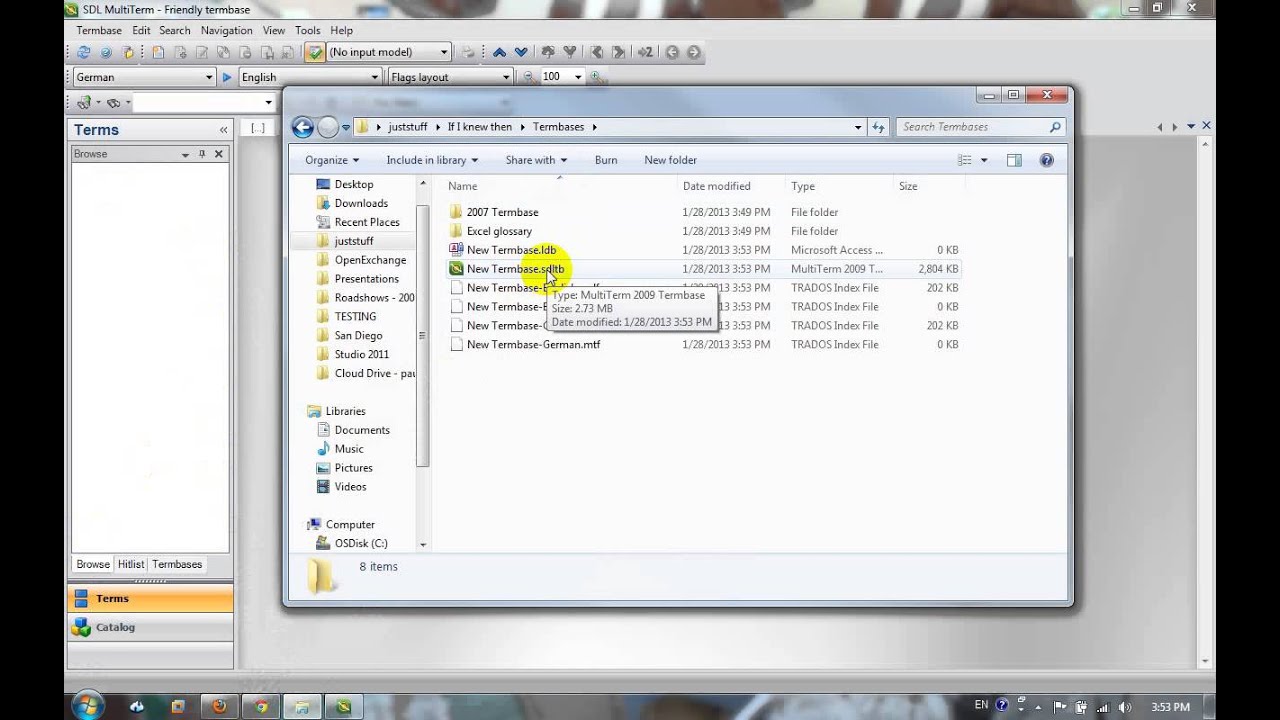Click the zoom out magnifier icon
This screenshot has width=1280, height=720.
529,77
